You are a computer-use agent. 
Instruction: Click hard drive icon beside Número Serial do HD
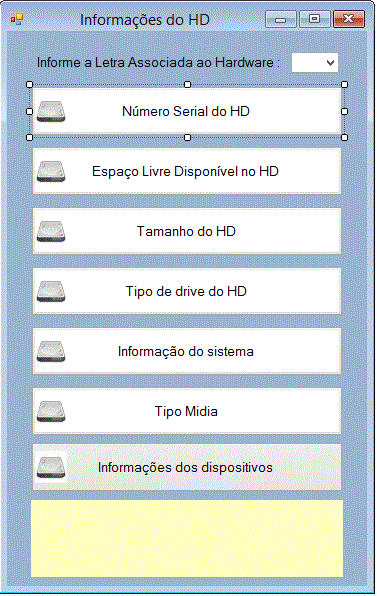coord(51,111)
